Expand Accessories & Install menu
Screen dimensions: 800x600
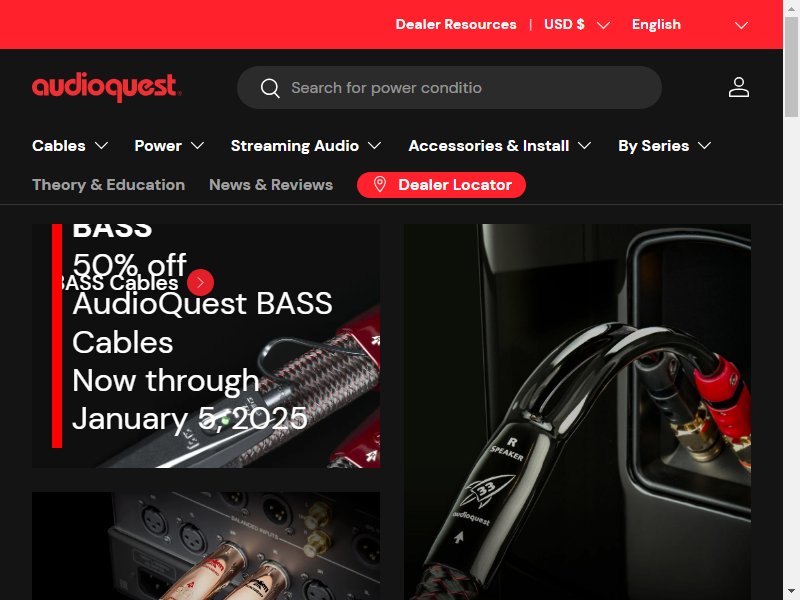499,146
